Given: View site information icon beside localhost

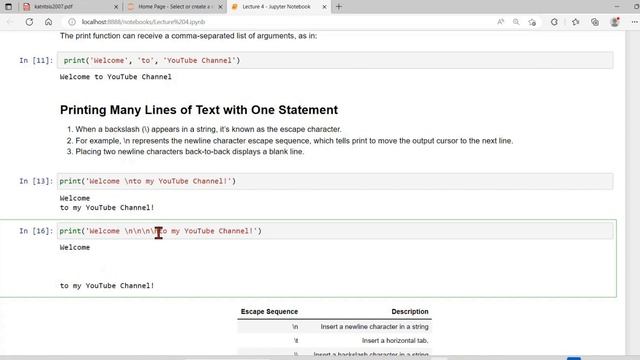Looking at the screenshot, I should (x=72, y=22).
